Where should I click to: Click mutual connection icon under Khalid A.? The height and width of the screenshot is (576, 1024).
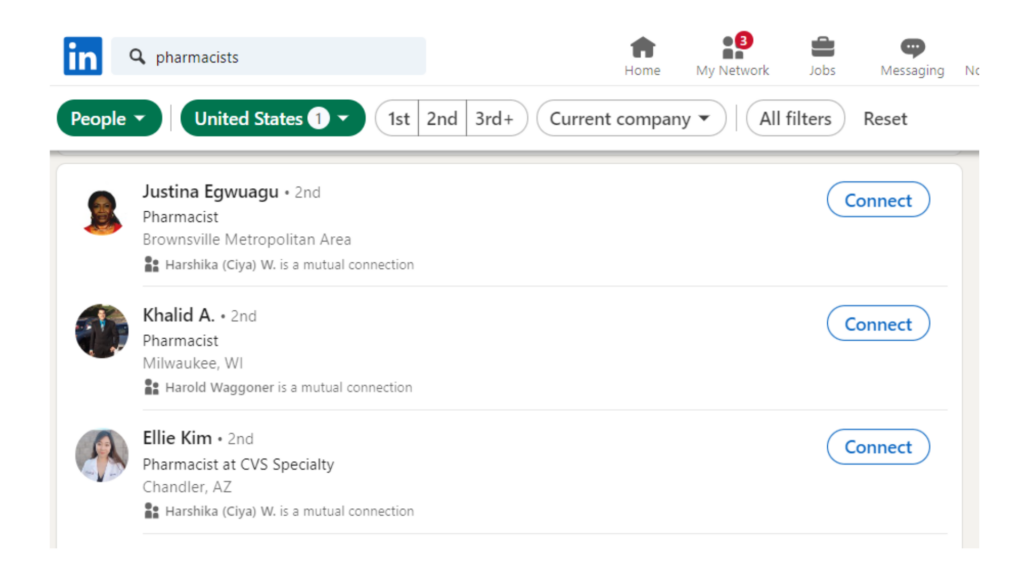(x=152, y=387)
